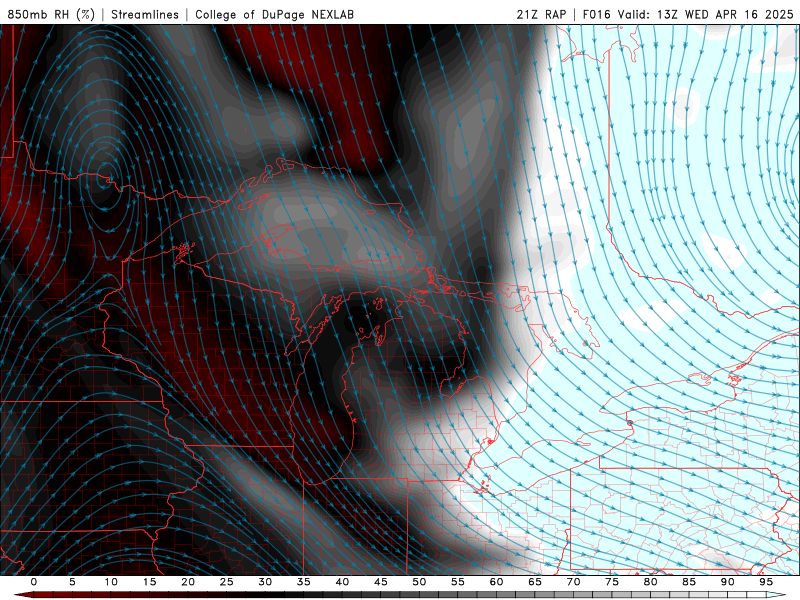
Task: Click the 90 value on the color scale
Action: 728,582
